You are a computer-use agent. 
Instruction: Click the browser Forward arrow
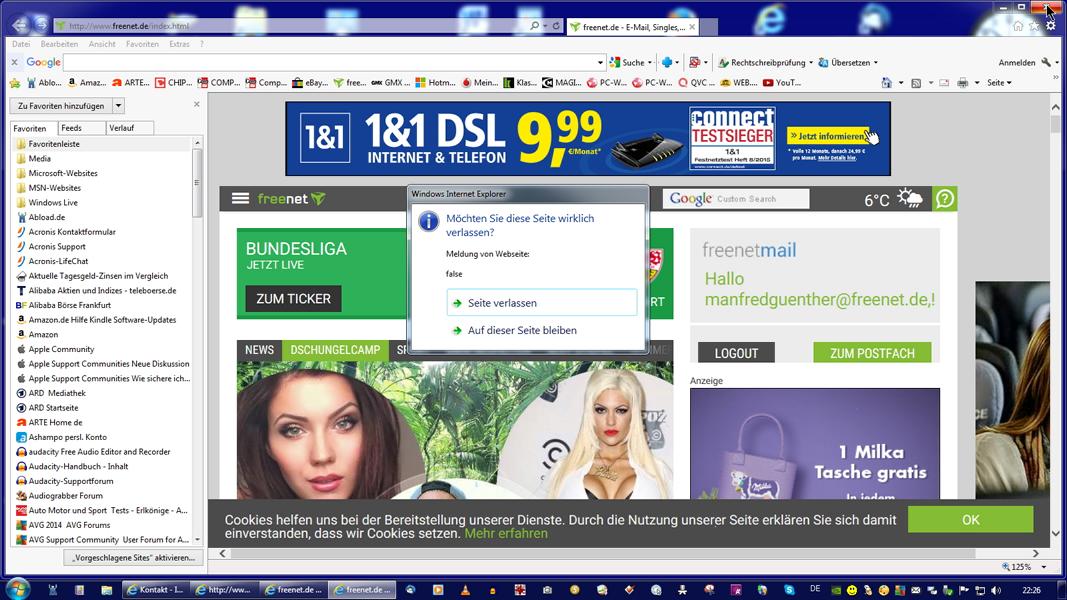coord(42,25)
